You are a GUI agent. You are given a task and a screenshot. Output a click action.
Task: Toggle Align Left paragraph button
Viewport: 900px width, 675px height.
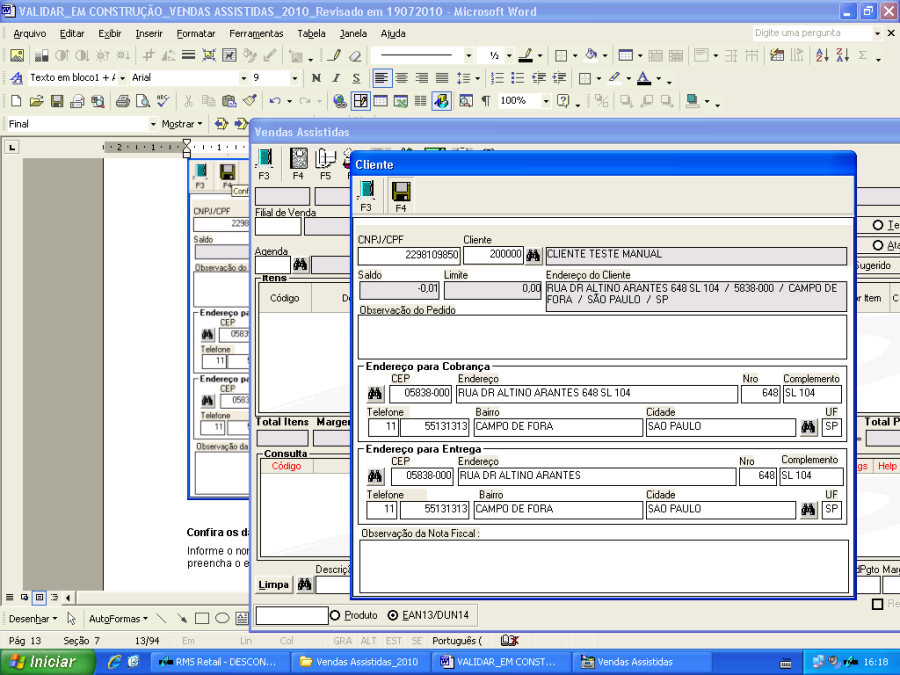pos(381,78)
